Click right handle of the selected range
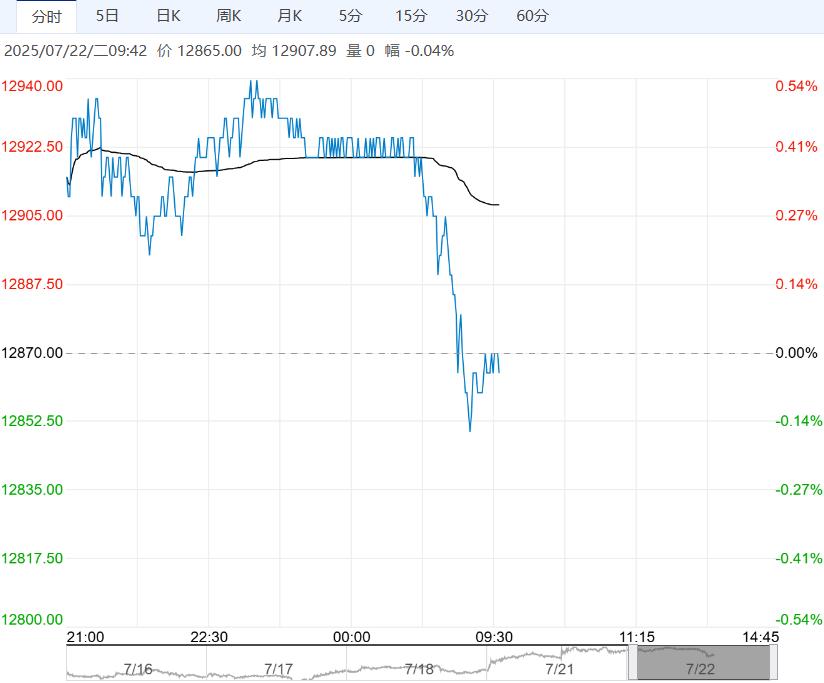This screenshot has width=824, height=683. pyautogui.click(x=773, y=663)
